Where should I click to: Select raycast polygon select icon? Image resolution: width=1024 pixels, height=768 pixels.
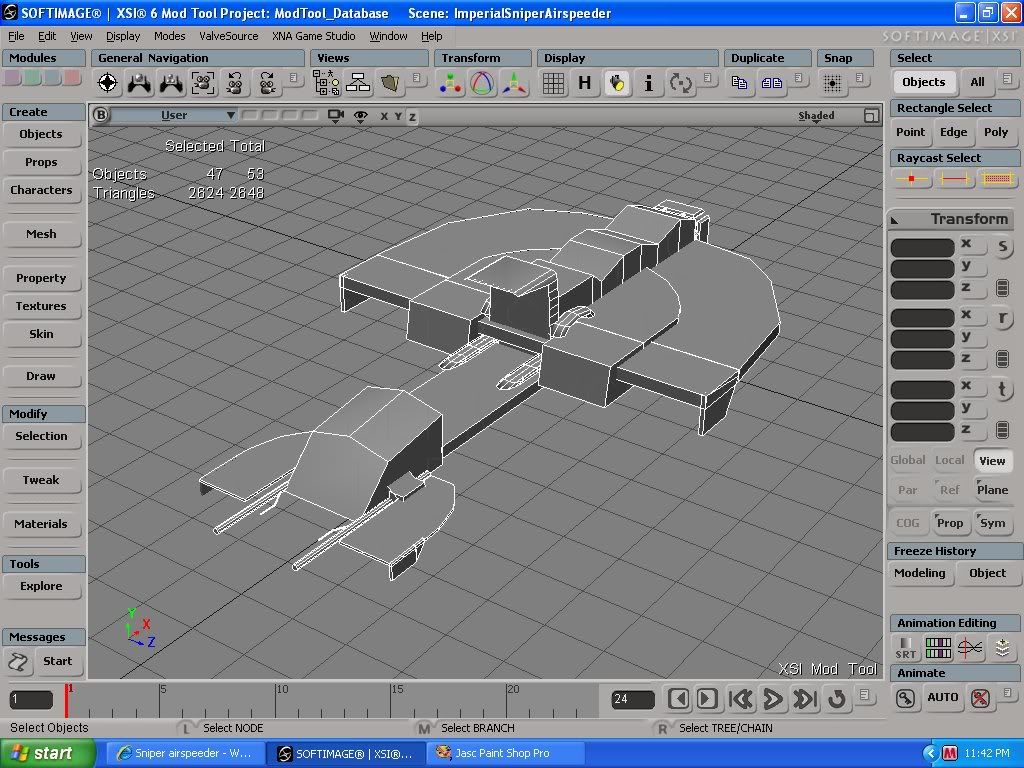(997, 178)
